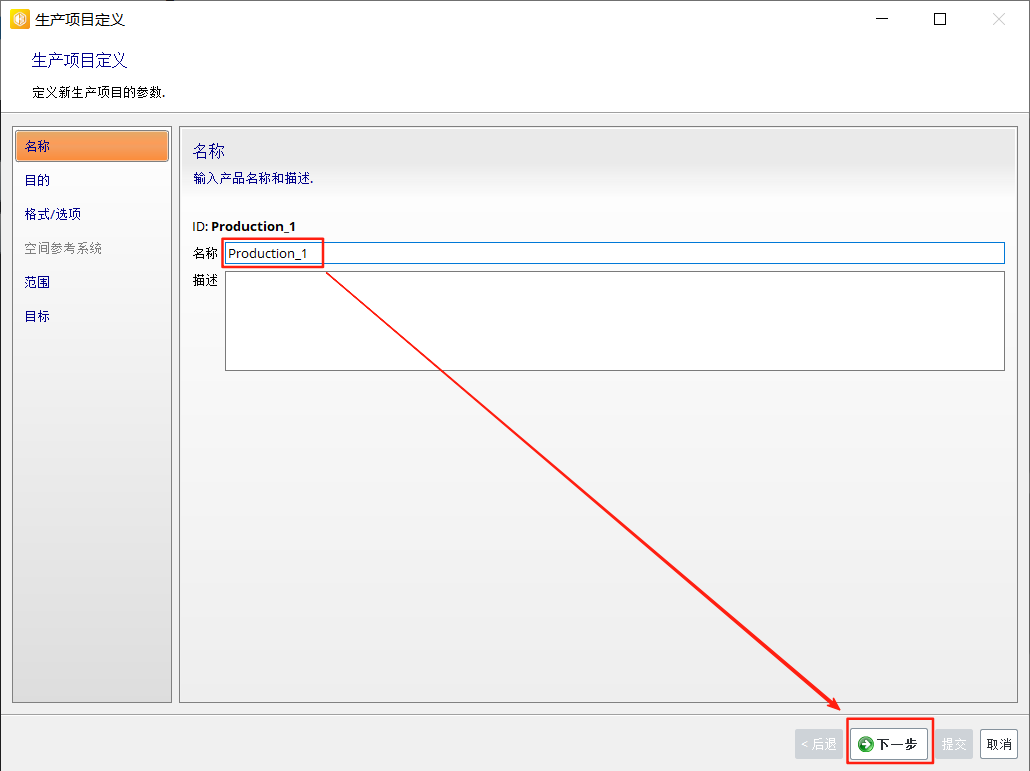Viewport: 1030px width, 771px height.
Task: Click the 描述 label beside the text area
Action: click(205, 280)
